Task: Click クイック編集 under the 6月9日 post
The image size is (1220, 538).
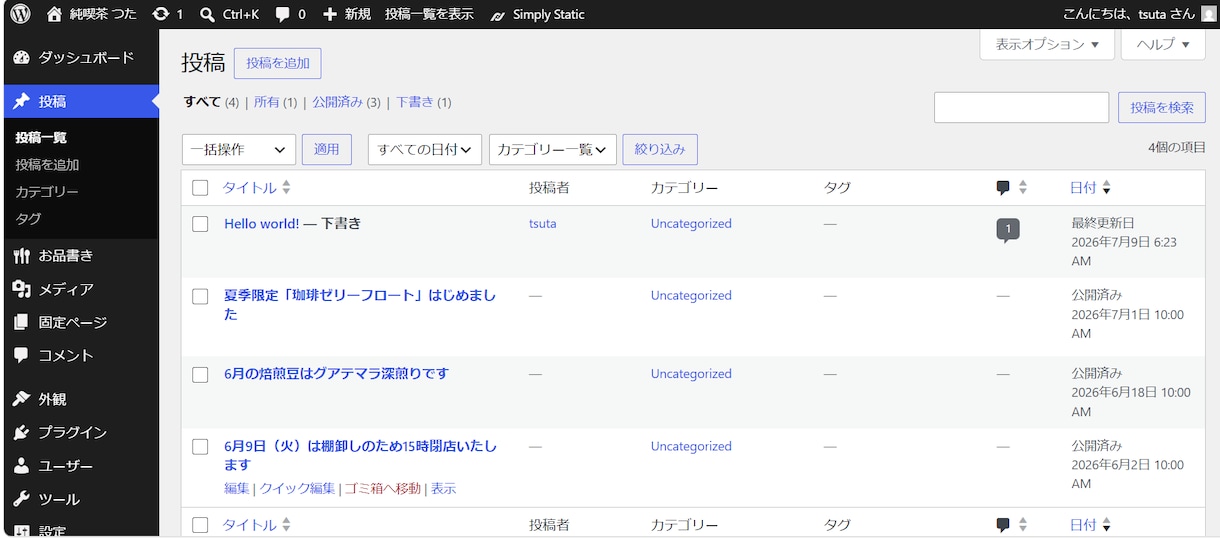Action: coord(297,489)
